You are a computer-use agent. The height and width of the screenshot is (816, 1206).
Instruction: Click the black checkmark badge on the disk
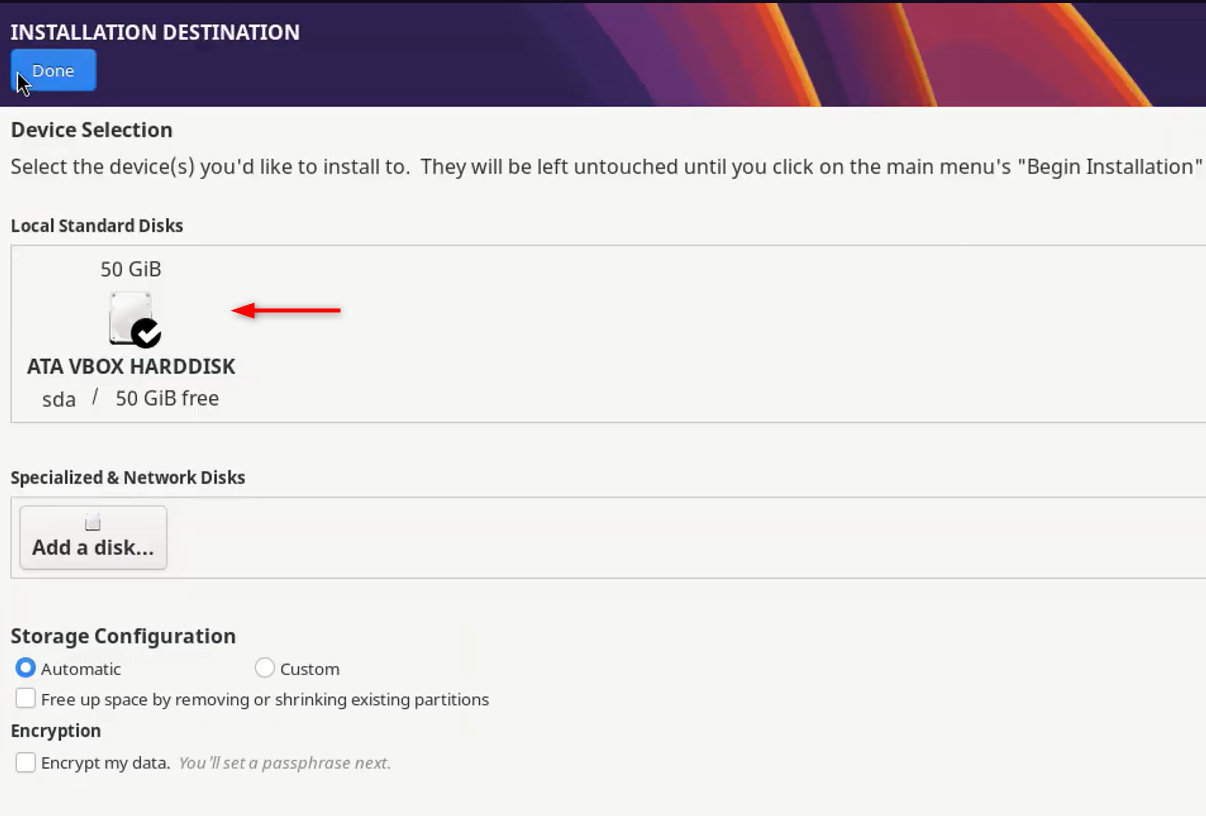tap(146, 332)
